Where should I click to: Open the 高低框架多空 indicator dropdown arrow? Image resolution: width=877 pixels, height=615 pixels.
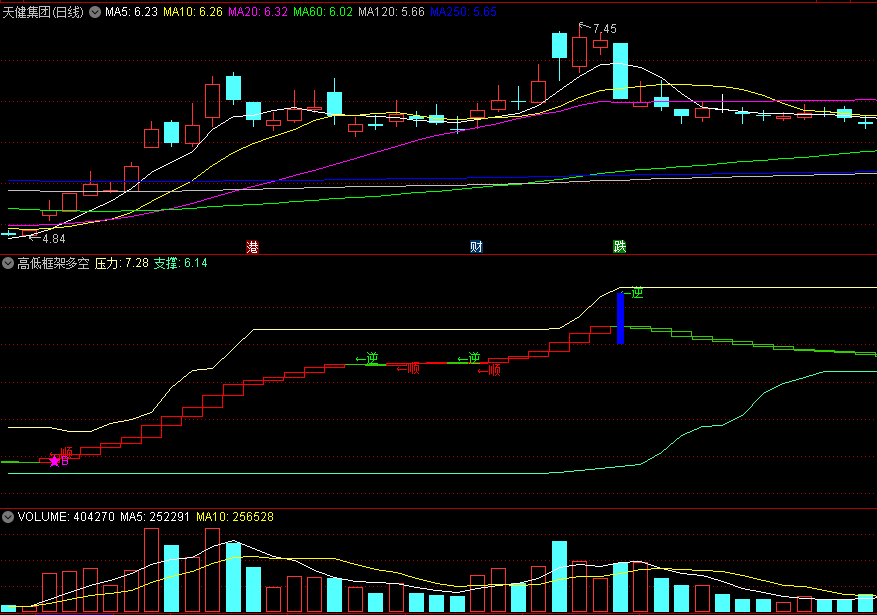click(x=8, y=263)
